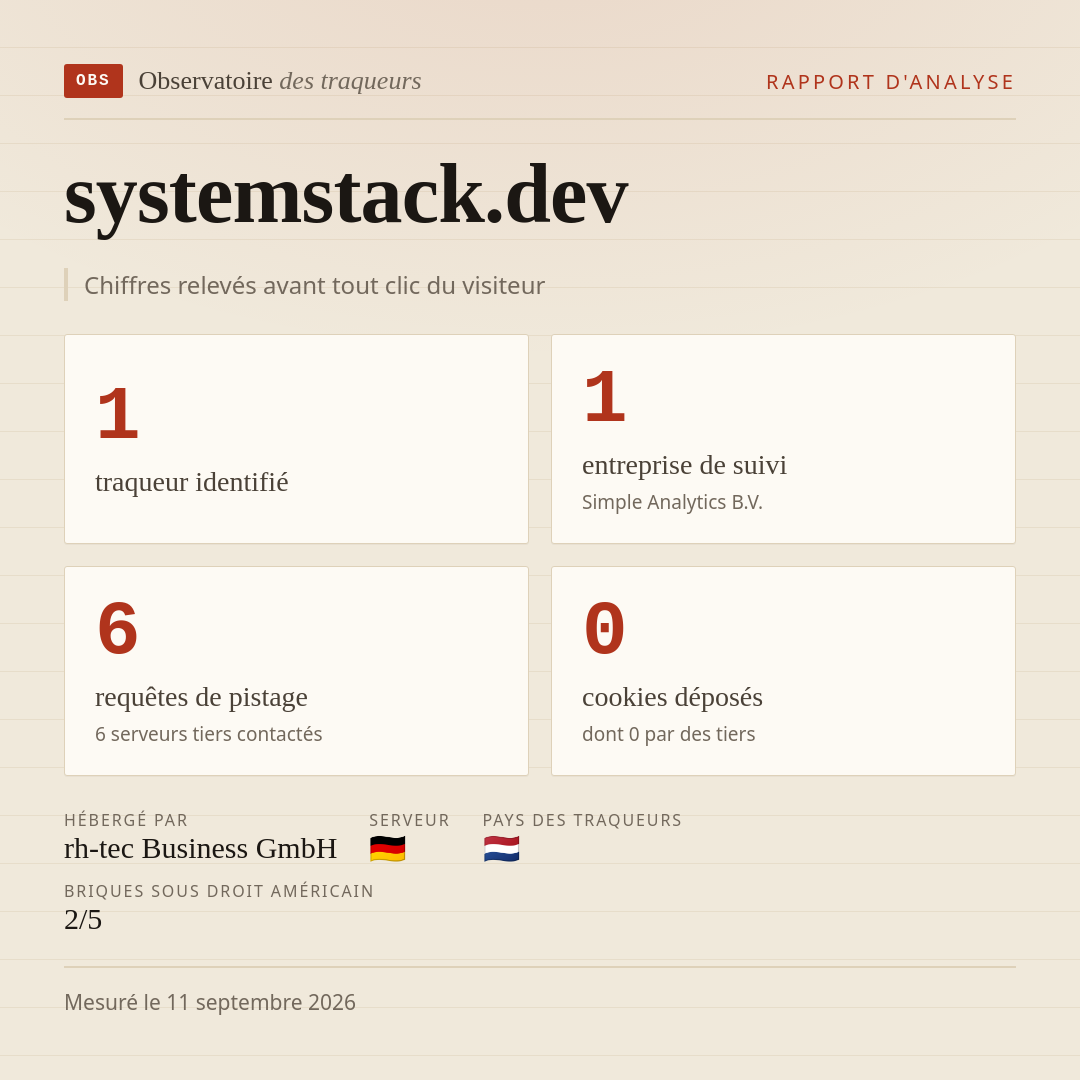Screen dimensions: 1080x1080
Task: Click the 'requêtes de pistage' label
Action: (x=201, y=697)
